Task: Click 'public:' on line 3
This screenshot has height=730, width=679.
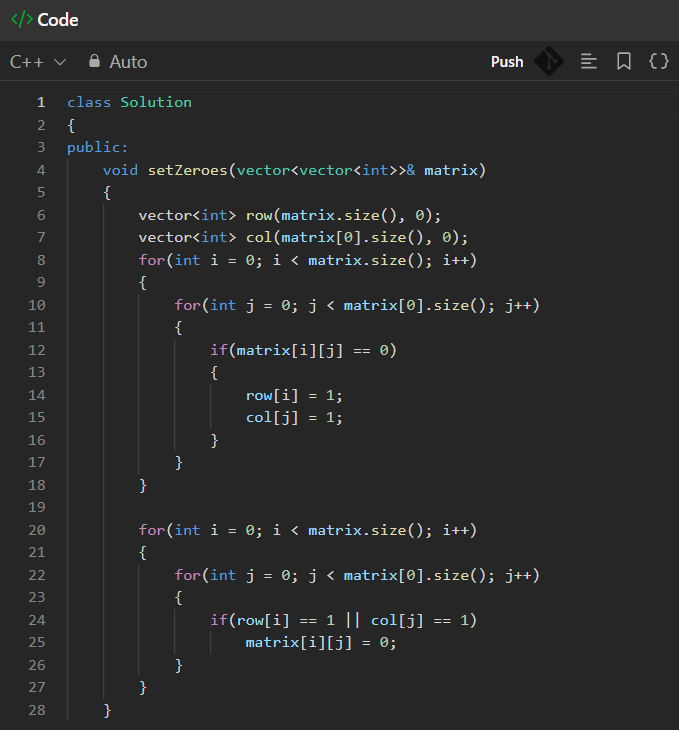Action: (x=97, y=148)
